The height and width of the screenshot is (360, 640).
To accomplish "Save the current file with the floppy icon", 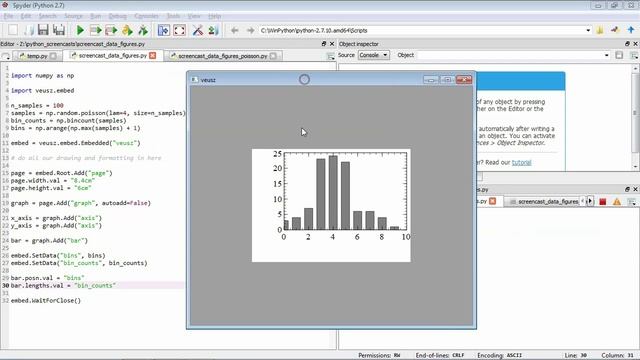I will (43, 30).
